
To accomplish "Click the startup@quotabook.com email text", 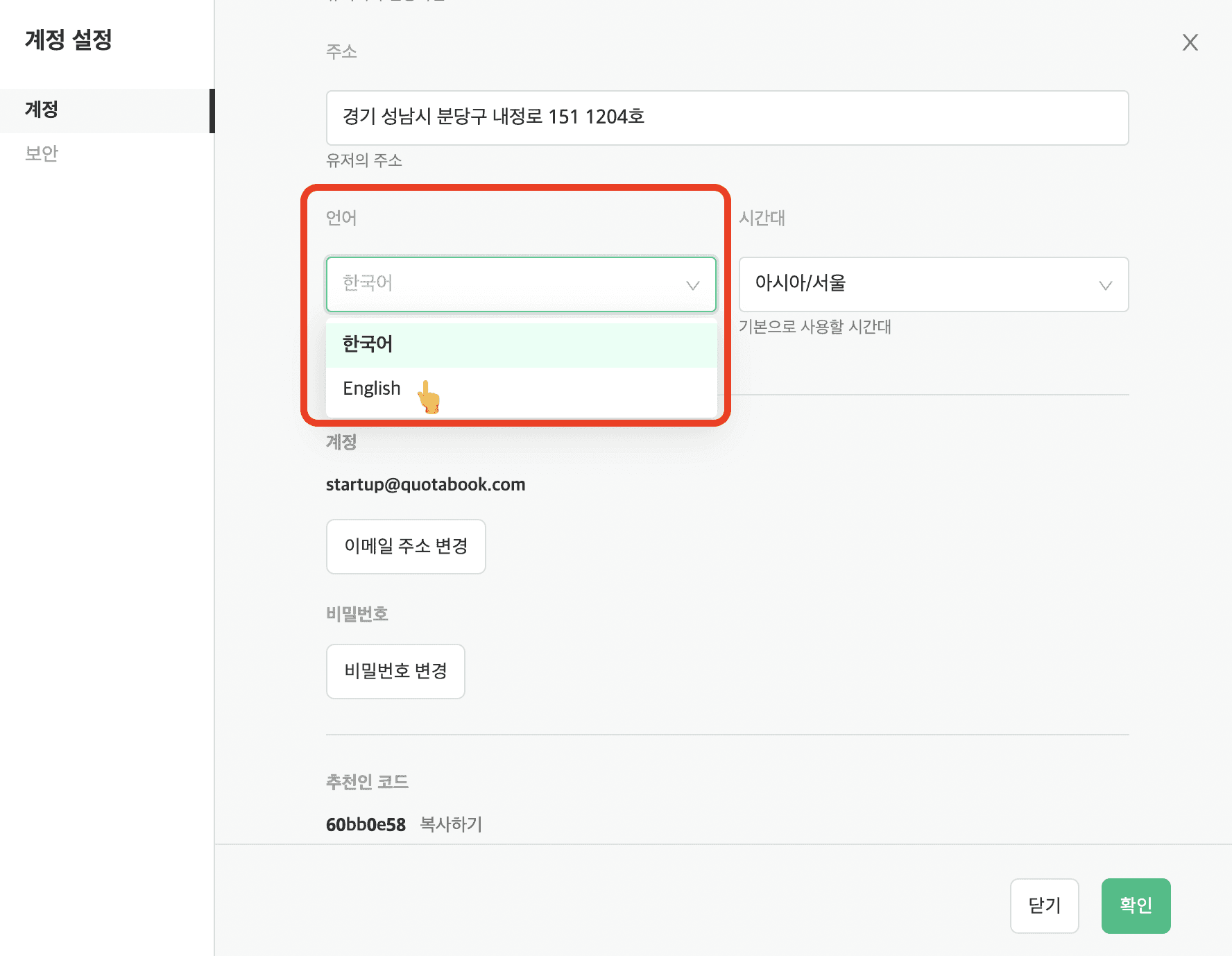I will pyautogui.click(x=425, y=484).
